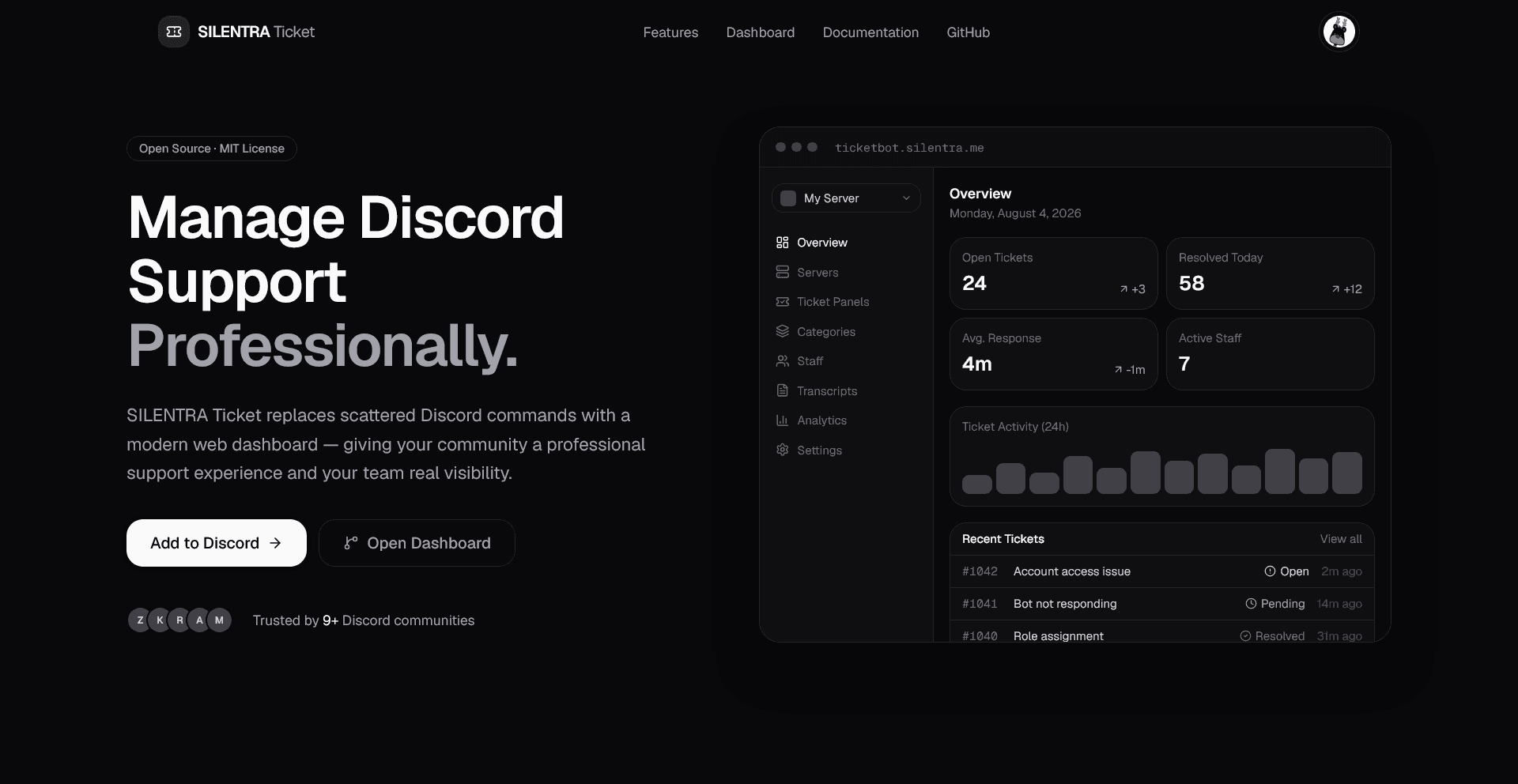
Task: Click the Active Staff card showing 7
Action: pyautogui.click(x=1271, y=354)
